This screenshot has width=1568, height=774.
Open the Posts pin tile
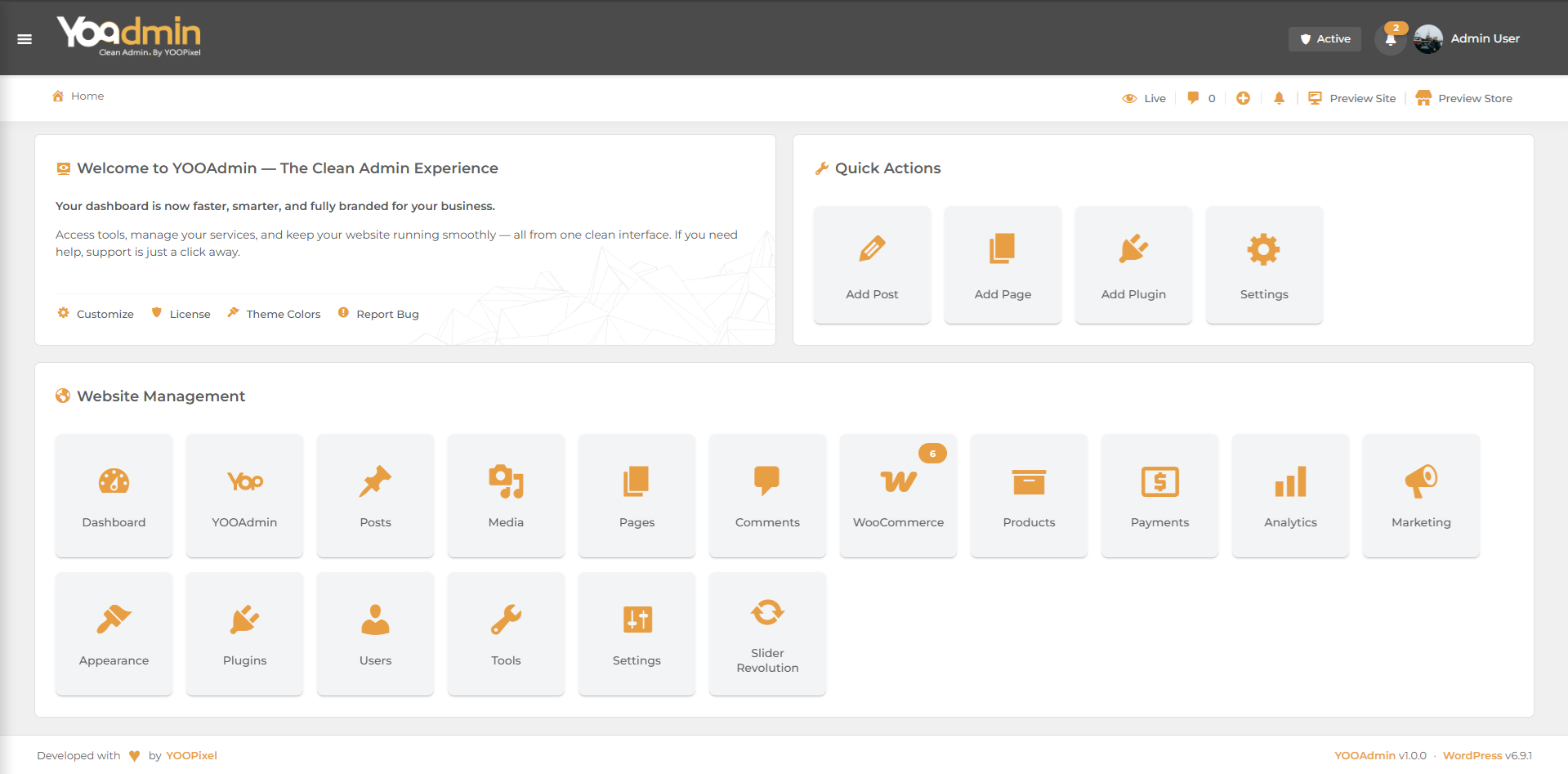point(375,496)
